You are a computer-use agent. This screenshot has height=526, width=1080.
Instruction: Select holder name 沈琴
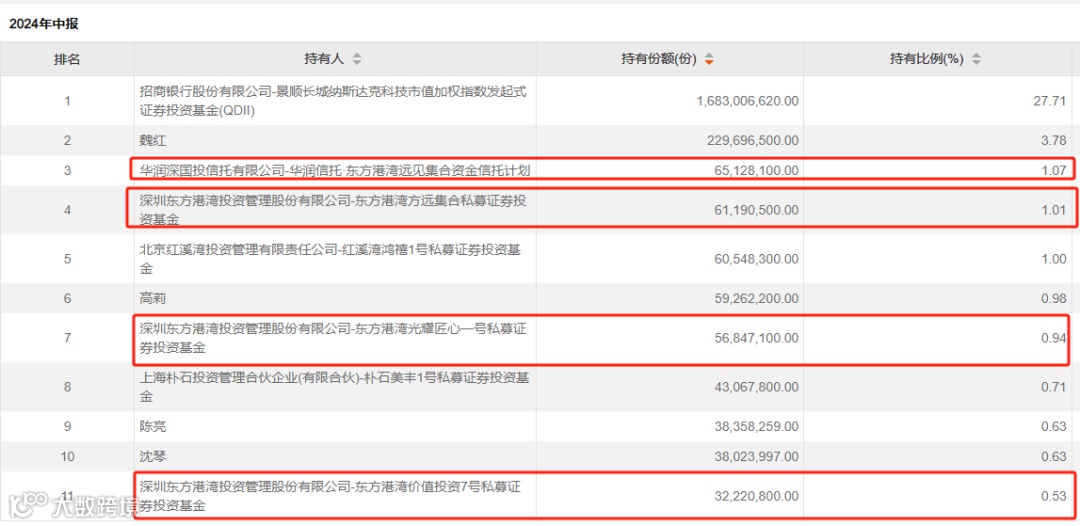[x=152, y=456]
